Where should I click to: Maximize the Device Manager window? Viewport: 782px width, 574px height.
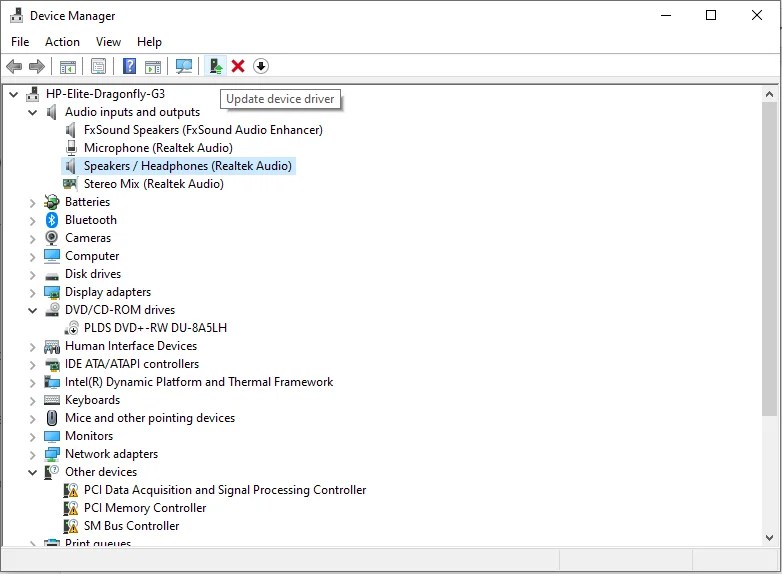pyautogui.click(x=711, y=15)
